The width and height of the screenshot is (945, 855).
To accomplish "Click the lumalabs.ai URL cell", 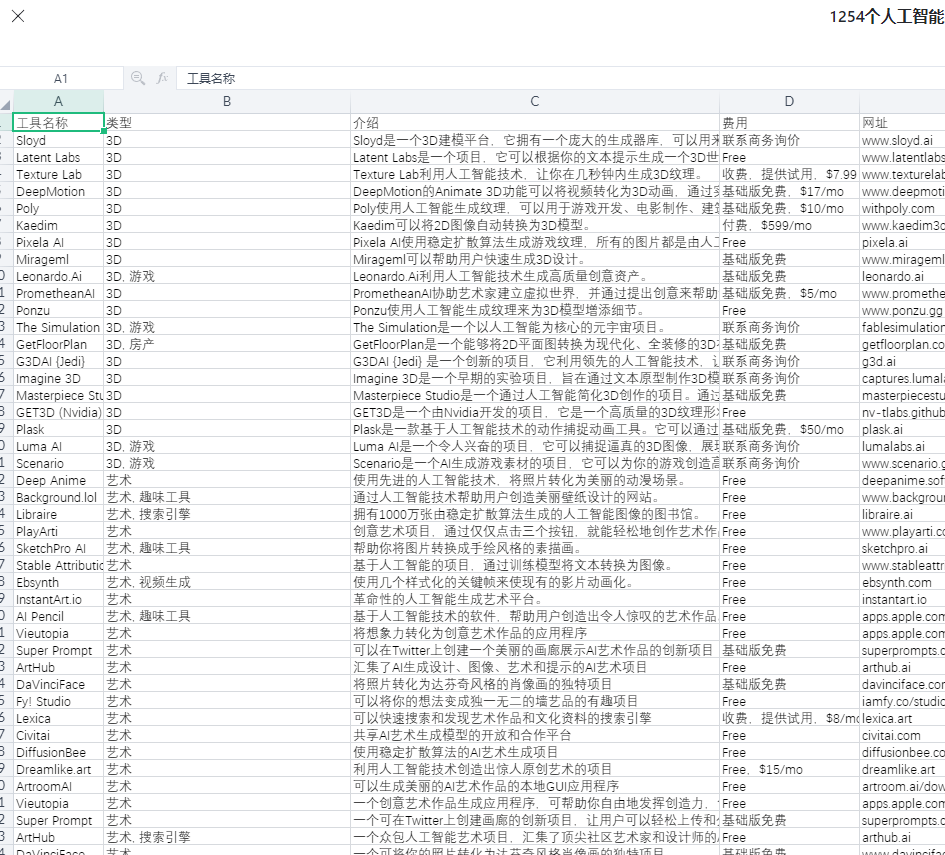I will pos(902,446).
